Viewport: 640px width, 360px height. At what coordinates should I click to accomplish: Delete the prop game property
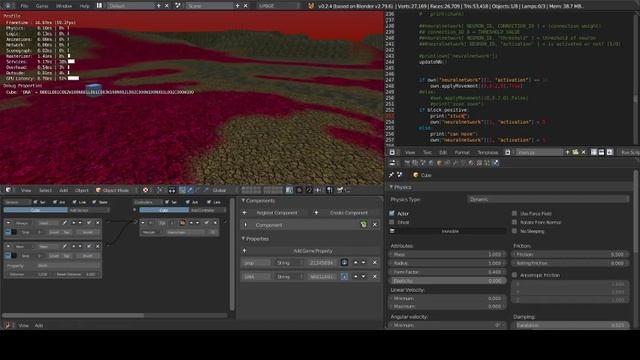point(375,263)
